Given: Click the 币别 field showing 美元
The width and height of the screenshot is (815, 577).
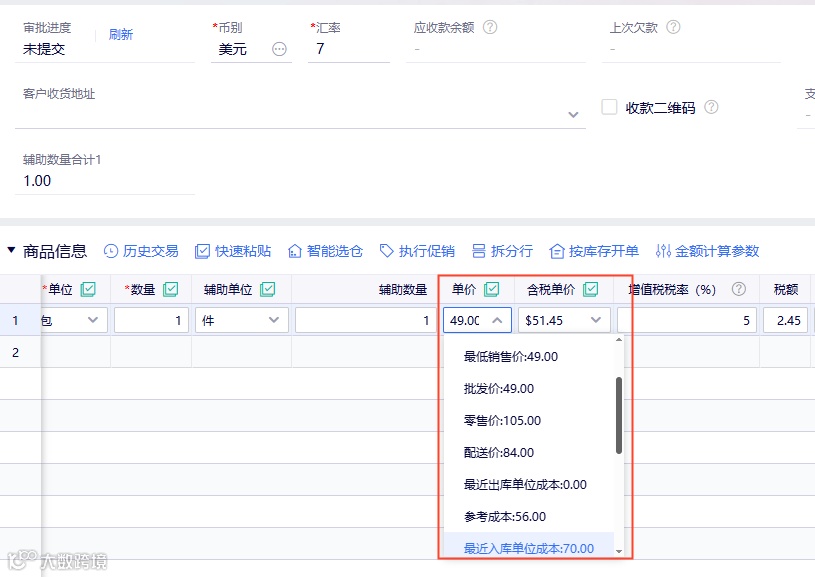Looking at the screenshot, I should tap(251, 49).
